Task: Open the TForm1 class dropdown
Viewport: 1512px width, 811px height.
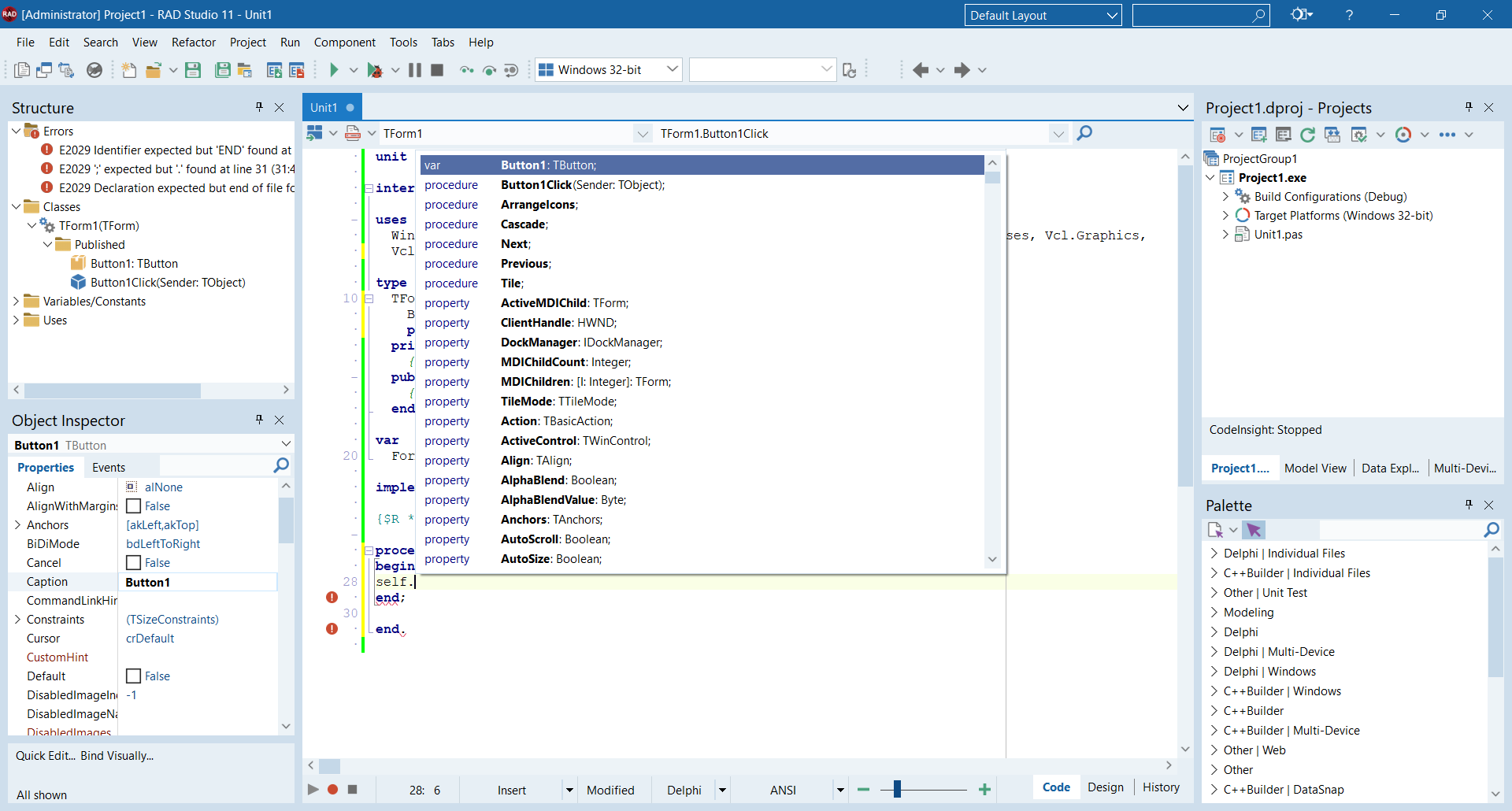Action: (643, 134)
